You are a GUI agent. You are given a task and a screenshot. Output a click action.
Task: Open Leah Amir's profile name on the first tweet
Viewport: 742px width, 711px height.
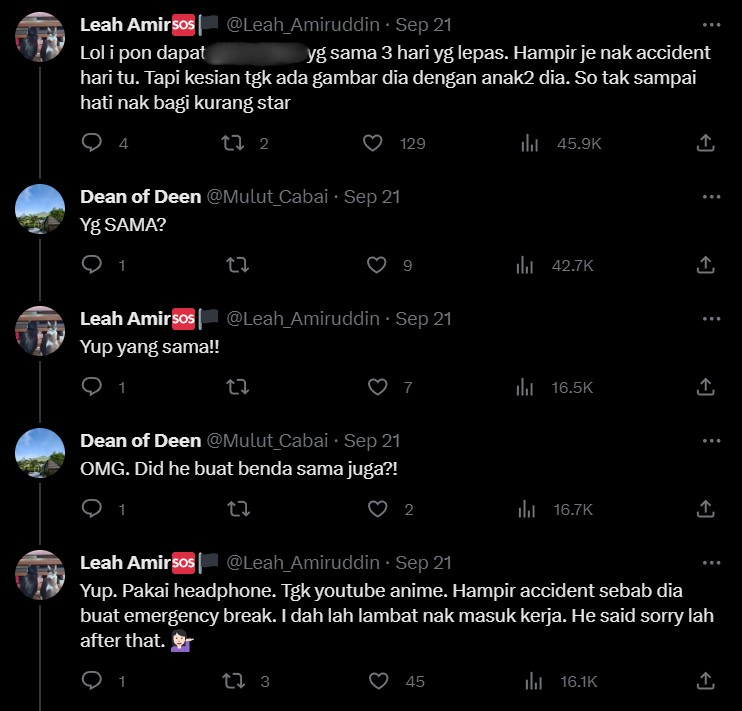pos(125,23)
